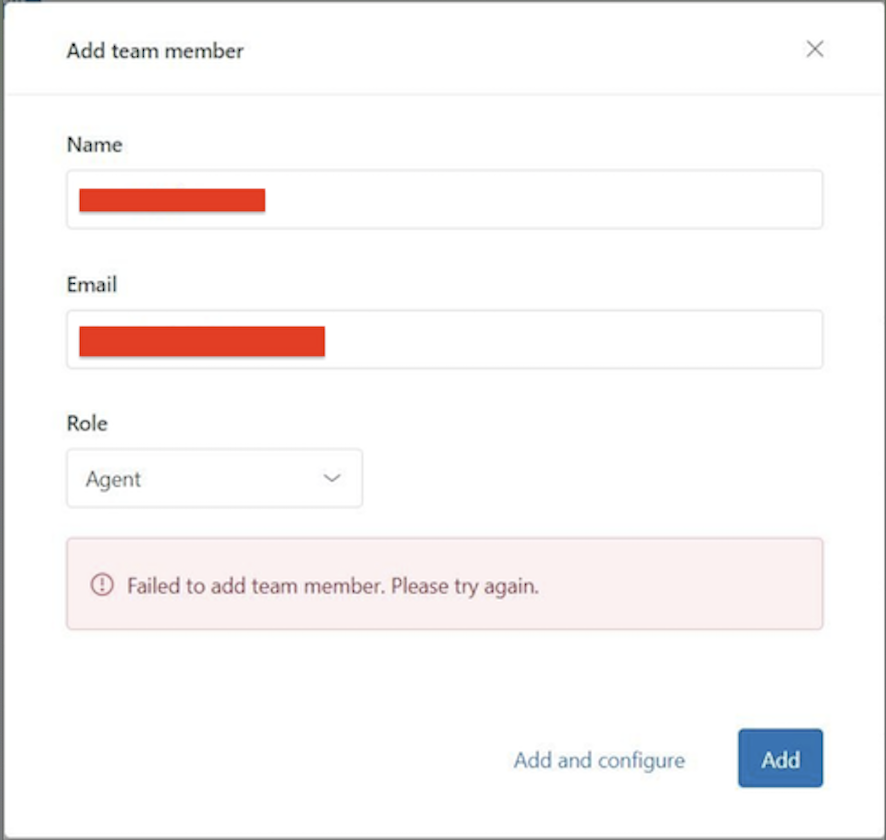This screenshot has width=886, height=840.
Task: Select the Agent text in Role combo box
Action: (113, 479)
